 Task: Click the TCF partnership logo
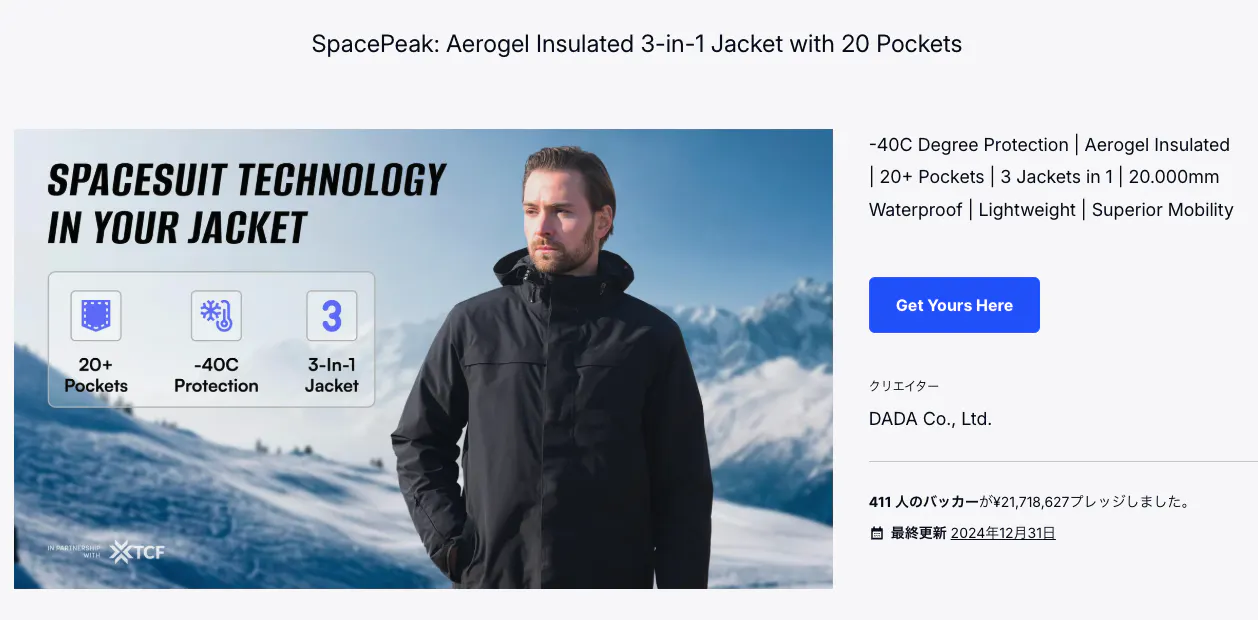point(137,551)
